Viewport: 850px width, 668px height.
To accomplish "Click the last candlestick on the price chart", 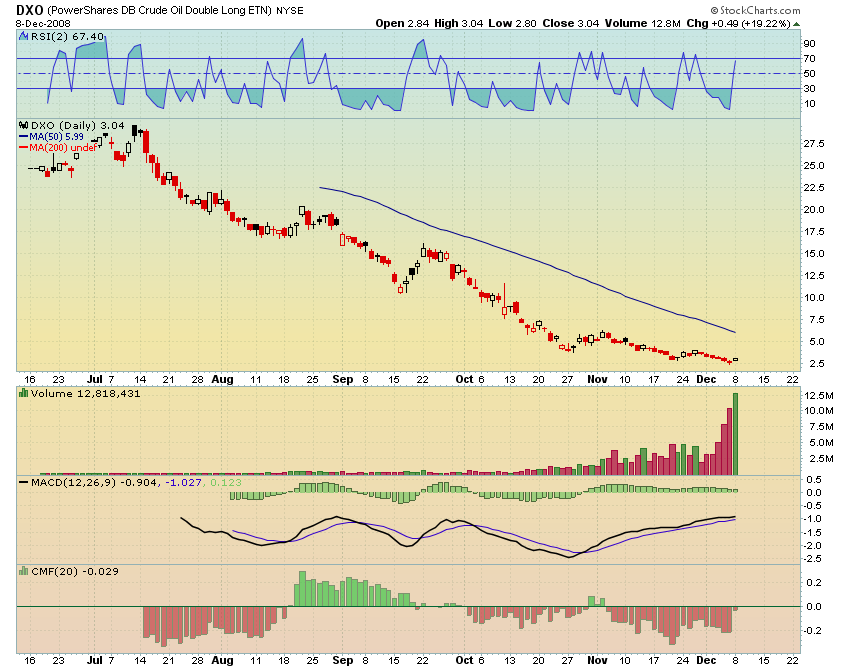I will [x=736, y=359].
